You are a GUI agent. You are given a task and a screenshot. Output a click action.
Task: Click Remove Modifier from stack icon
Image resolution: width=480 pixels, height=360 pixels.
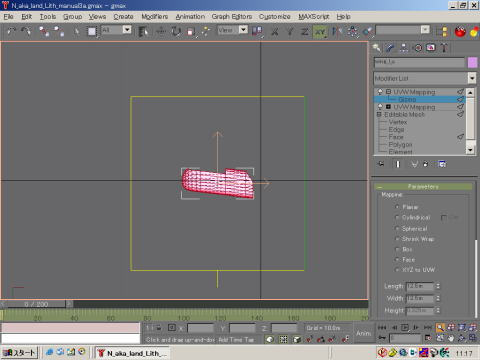(426, 164)
